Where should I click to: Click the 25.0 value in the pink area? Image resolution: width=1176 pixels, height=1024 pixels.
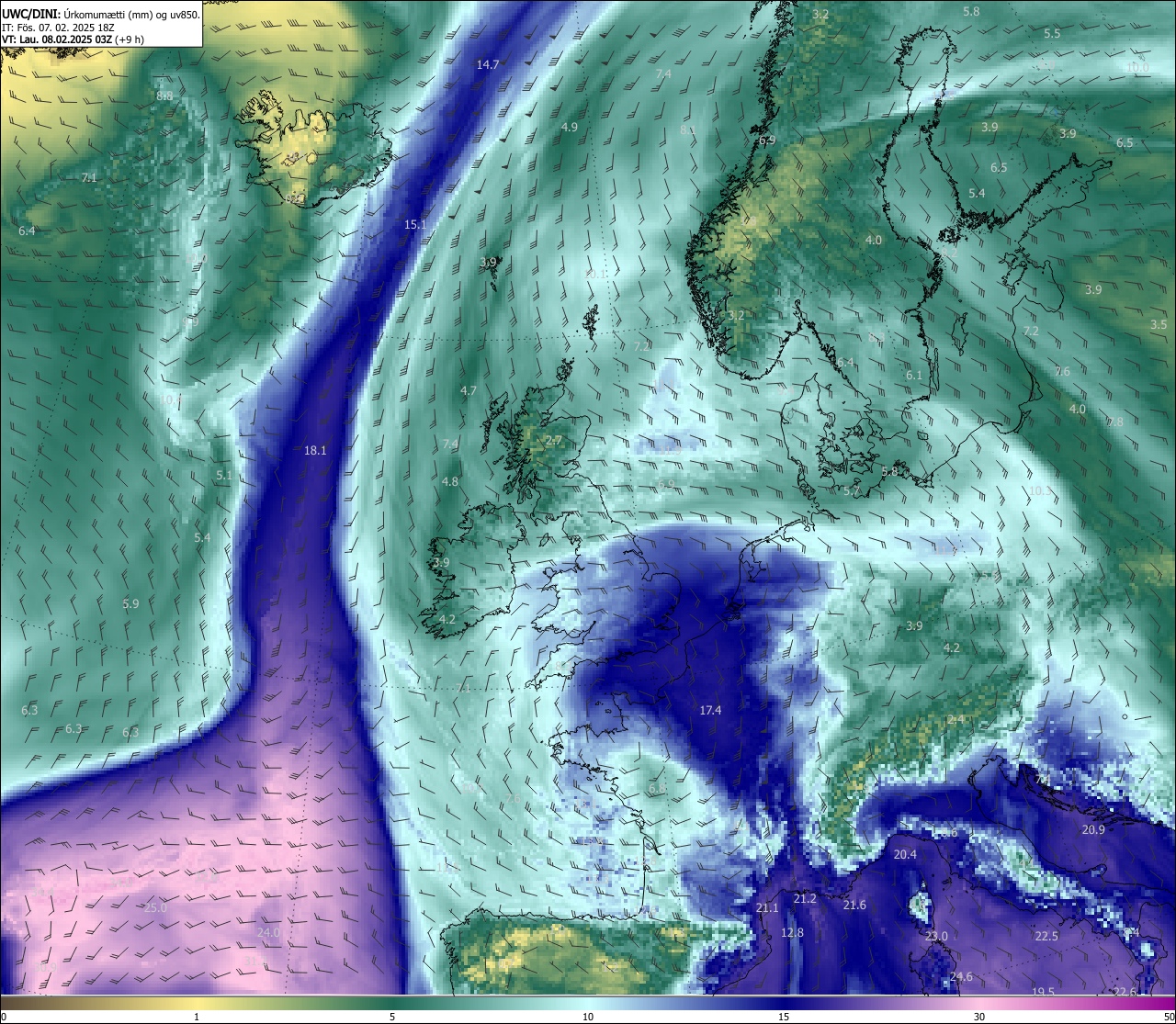[156, 907]
